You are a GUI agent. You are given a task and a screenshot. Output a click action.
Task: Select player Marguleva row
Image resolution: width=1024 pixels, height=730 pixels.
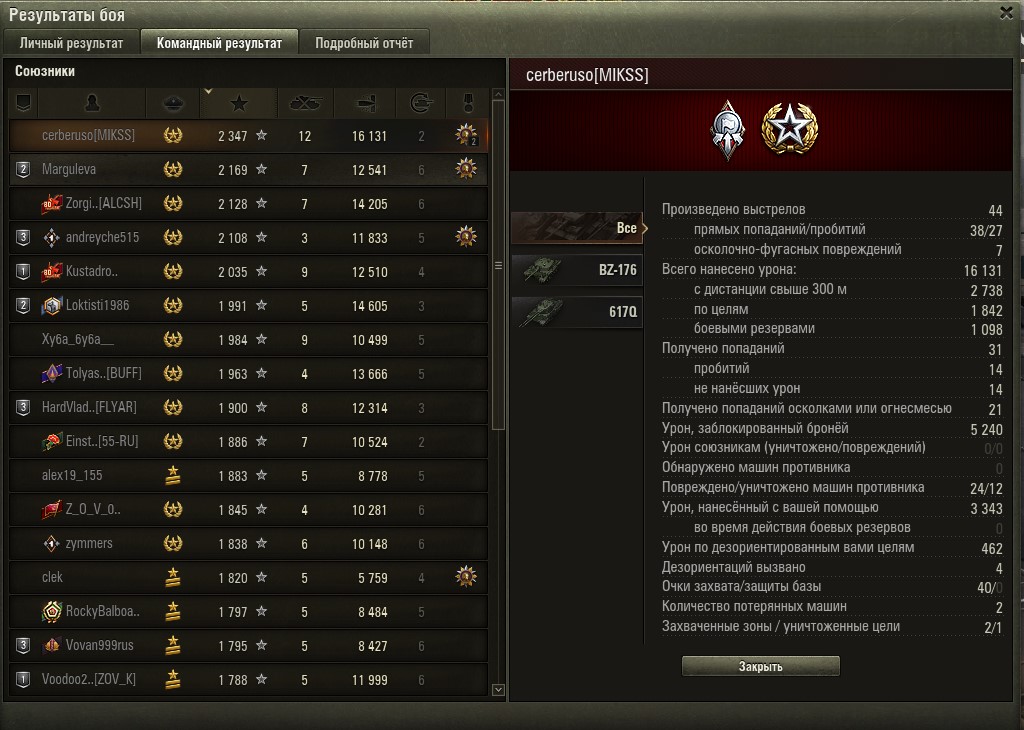[x=248, y=170]
